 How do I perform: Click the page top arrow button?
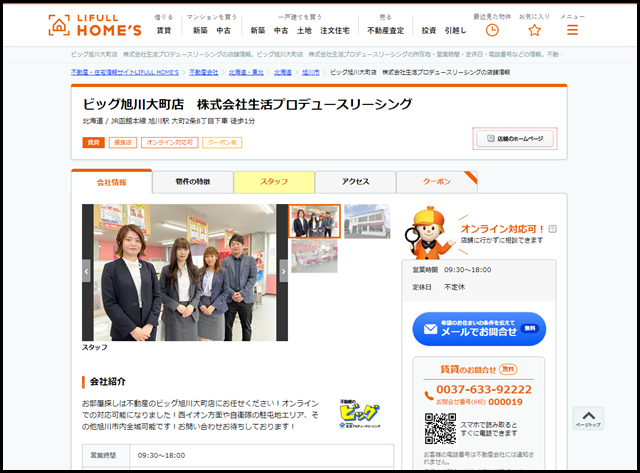[x=588, y=418]
